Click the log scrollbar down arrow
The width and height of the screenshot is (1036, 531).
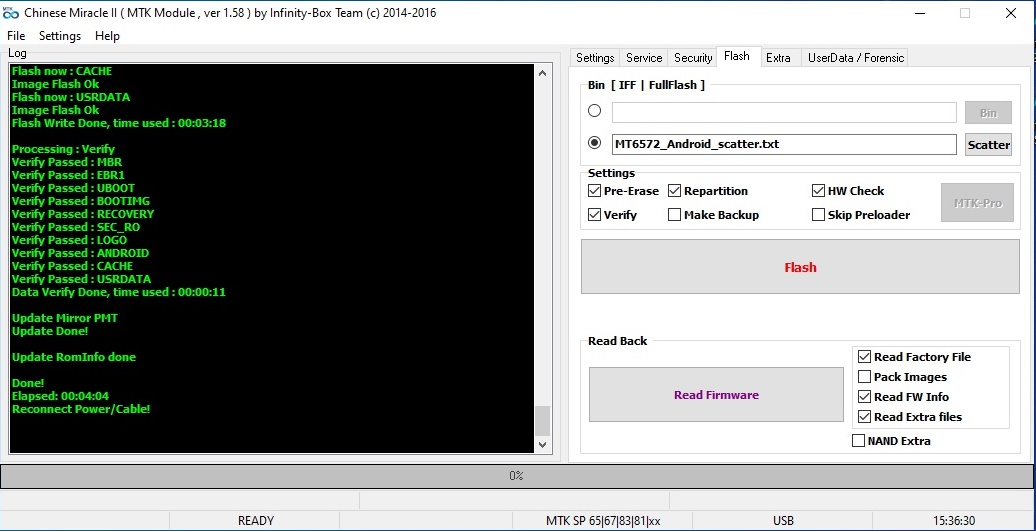tap(543, 445)
